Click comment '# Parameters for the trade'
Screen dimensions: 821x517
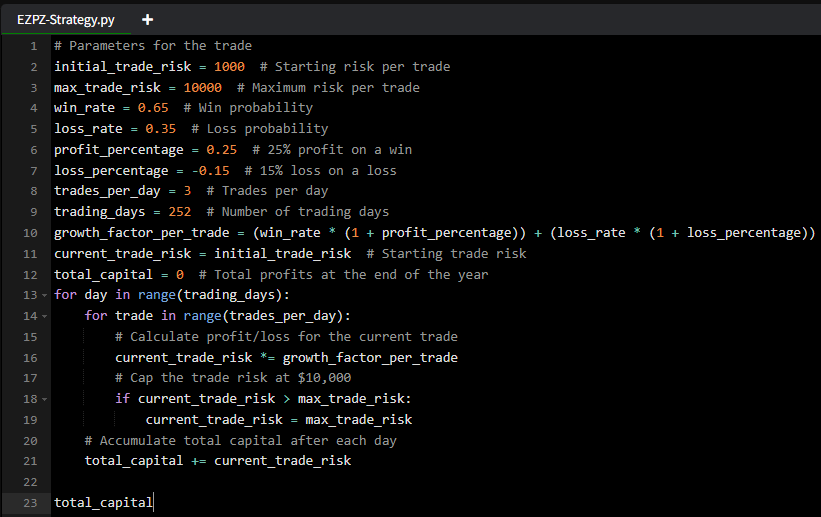(x=153, y=46)
